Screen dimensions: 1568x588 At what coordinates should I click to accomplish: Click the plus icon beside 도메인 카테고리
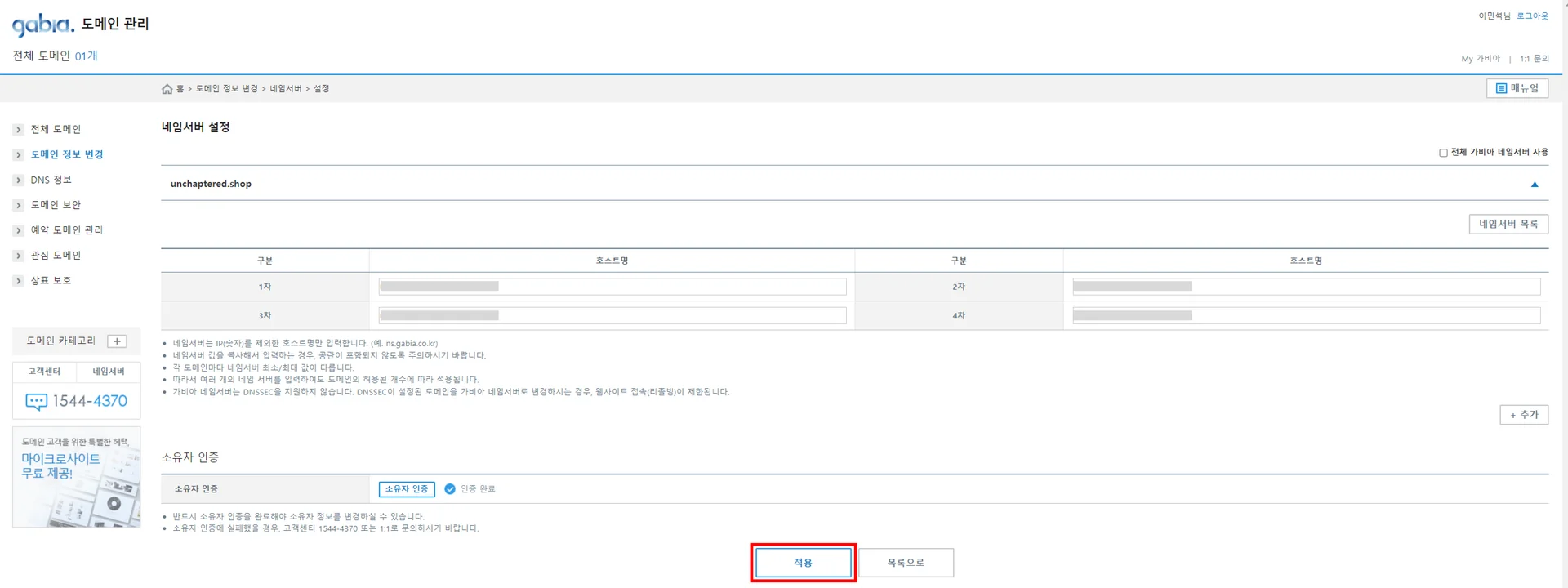pos(117,341)
